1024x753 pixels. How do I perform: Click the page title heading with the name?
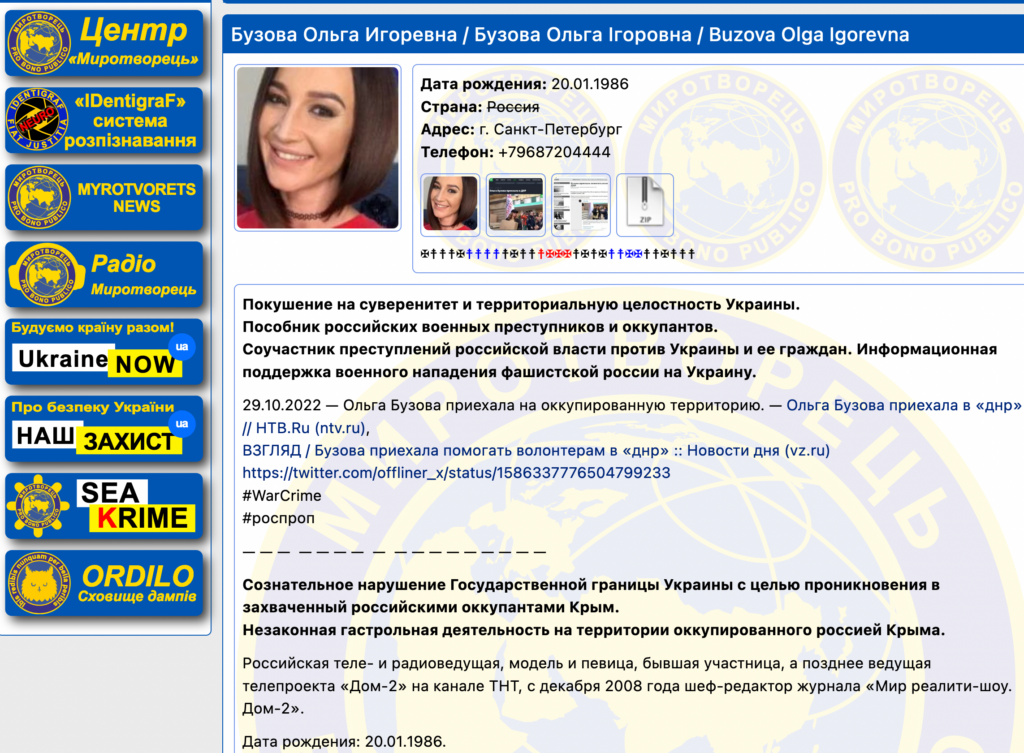pos(570,35)
